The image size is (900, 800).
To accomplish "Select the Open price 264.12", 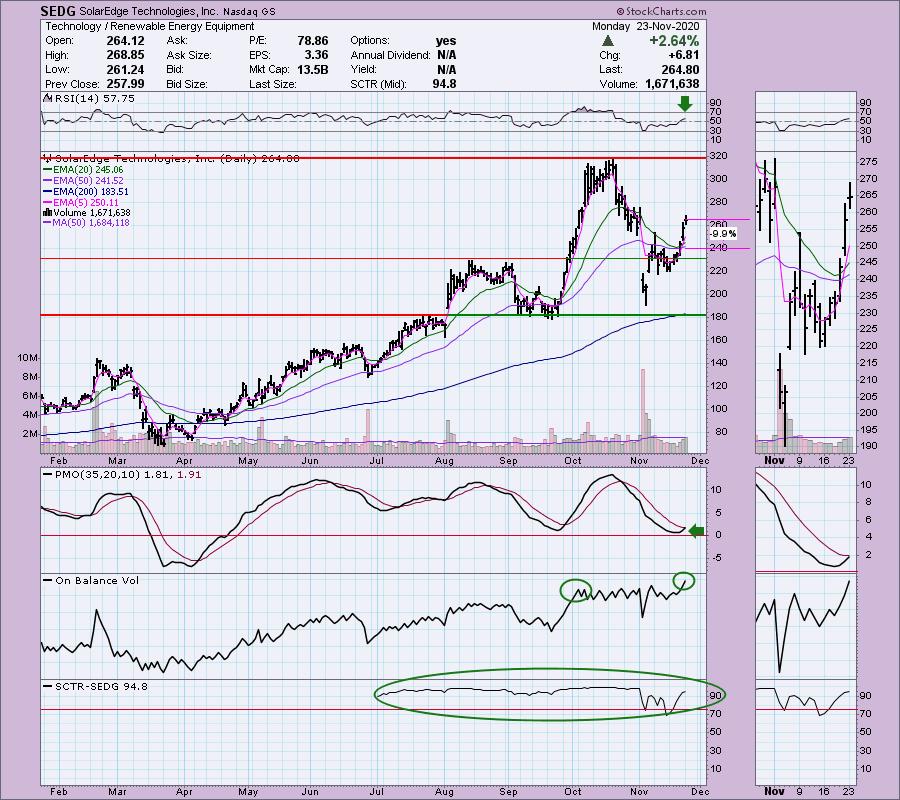I will (x=125, y=41).
